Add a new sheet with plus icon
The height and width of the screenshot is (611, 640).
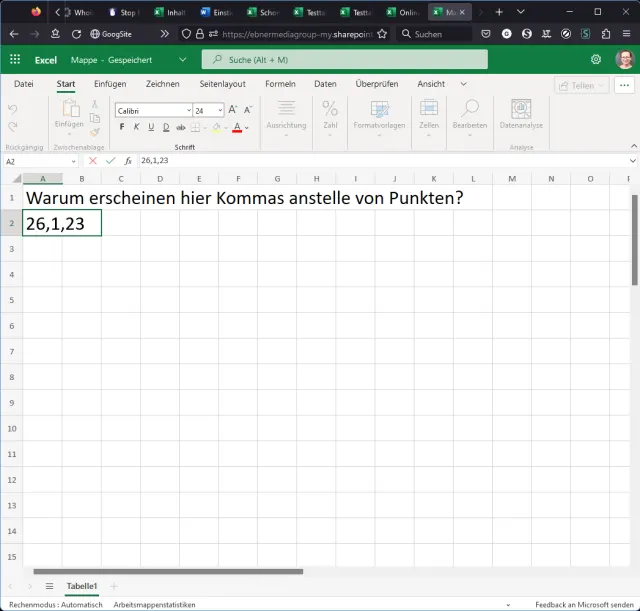(114, 585)
